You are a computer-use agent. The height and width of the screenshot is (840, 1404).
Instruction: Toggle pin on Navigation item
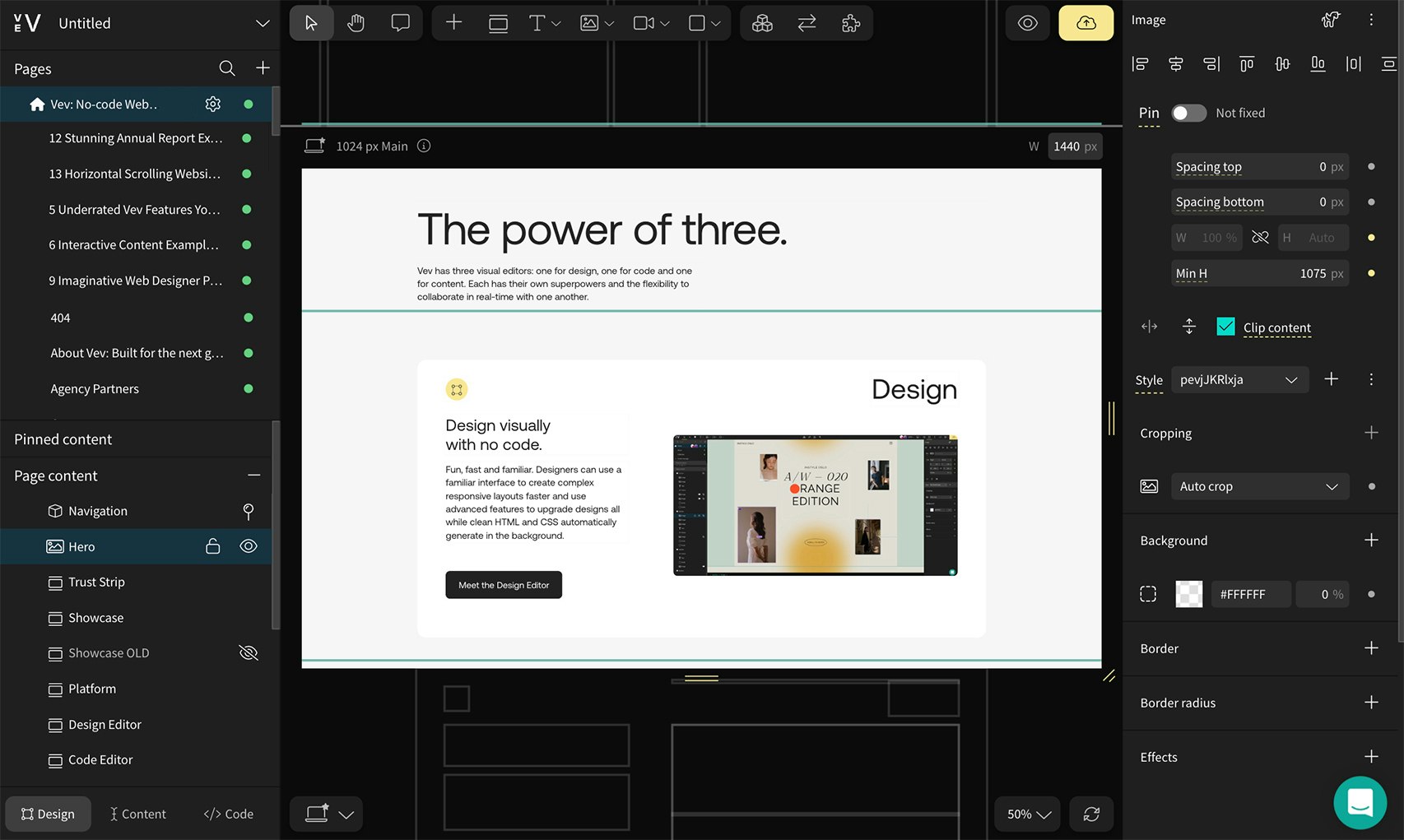click(249, 511)
